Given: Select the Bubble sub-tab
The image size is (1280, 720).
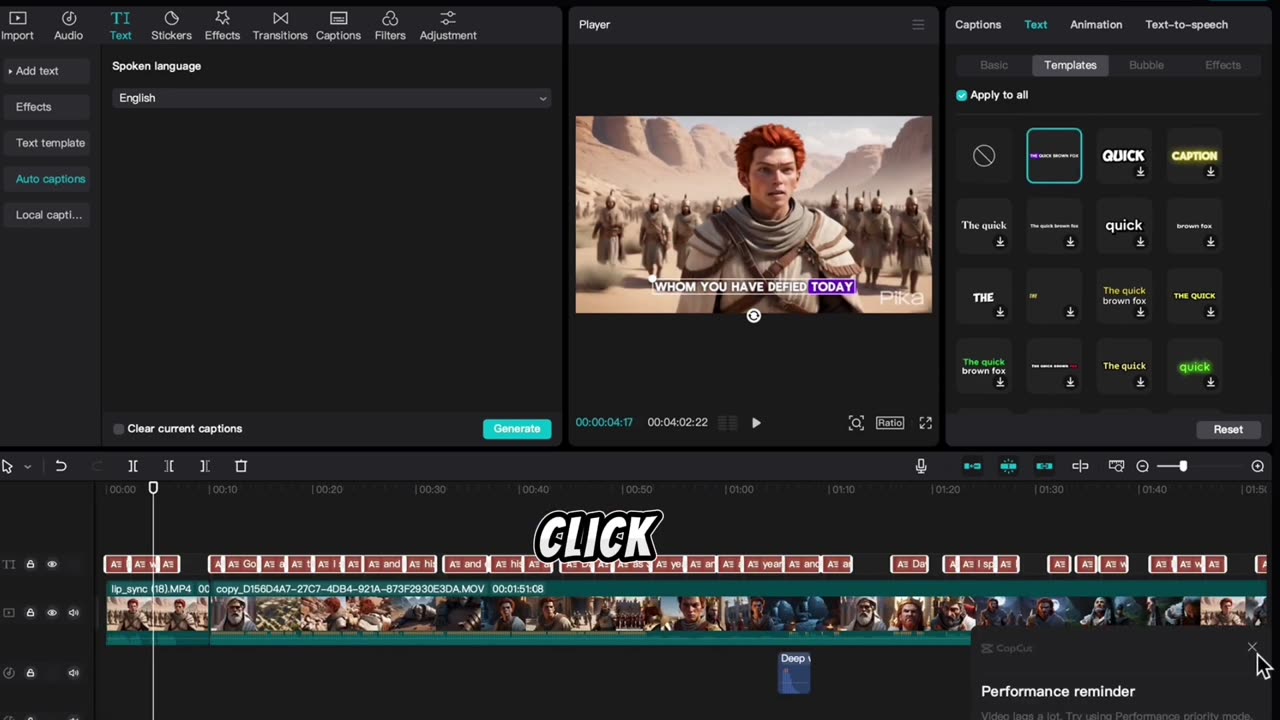Looking at the screenshot, I should 1146,65.
